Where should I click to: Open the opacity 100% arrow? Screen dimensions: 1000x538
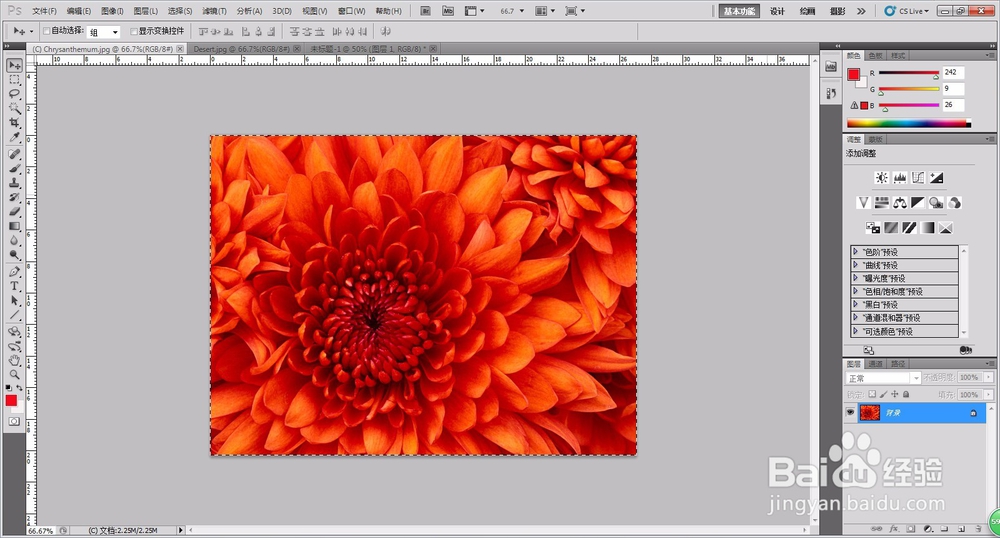(x=989, y=377)
